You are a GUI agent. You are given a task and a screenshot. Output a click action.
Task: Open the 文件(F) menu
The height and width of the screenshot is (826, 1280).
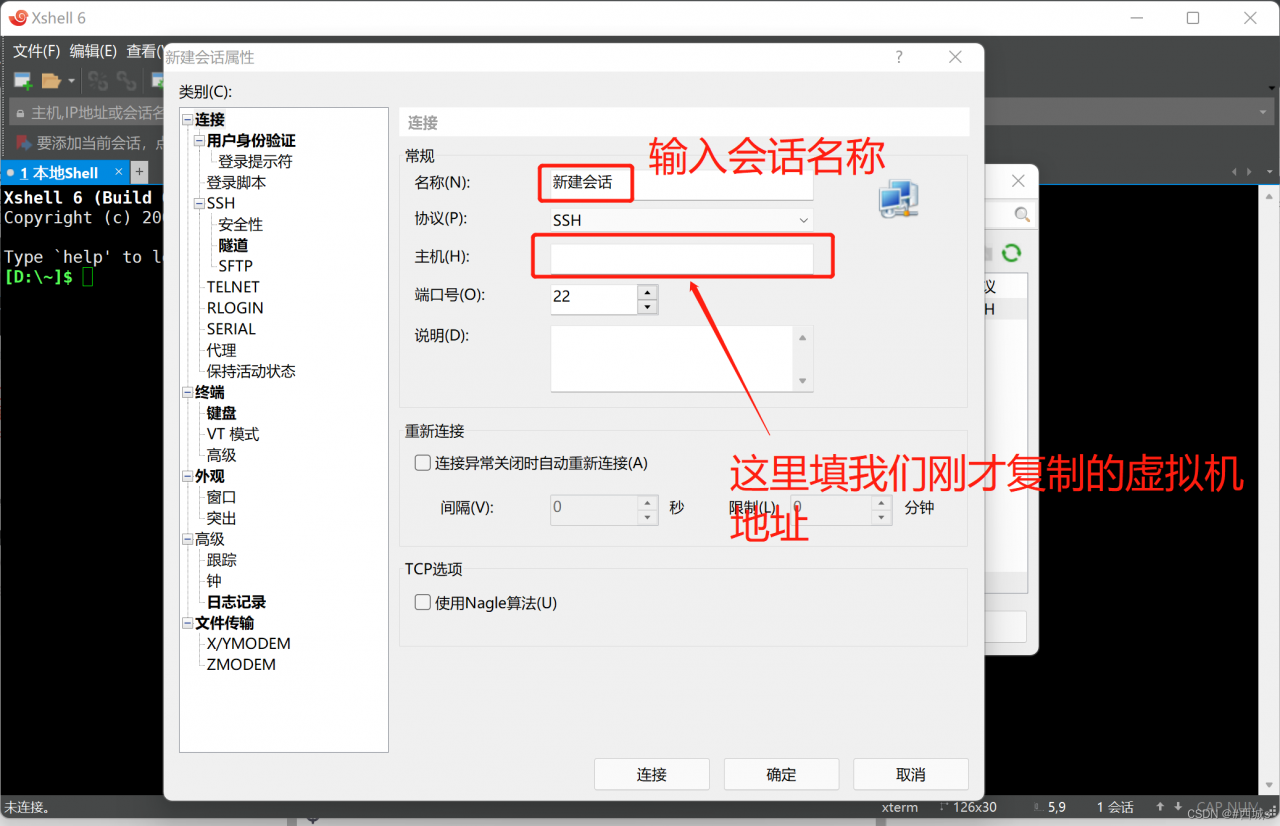pyautogui.click(x=37, y=50)
